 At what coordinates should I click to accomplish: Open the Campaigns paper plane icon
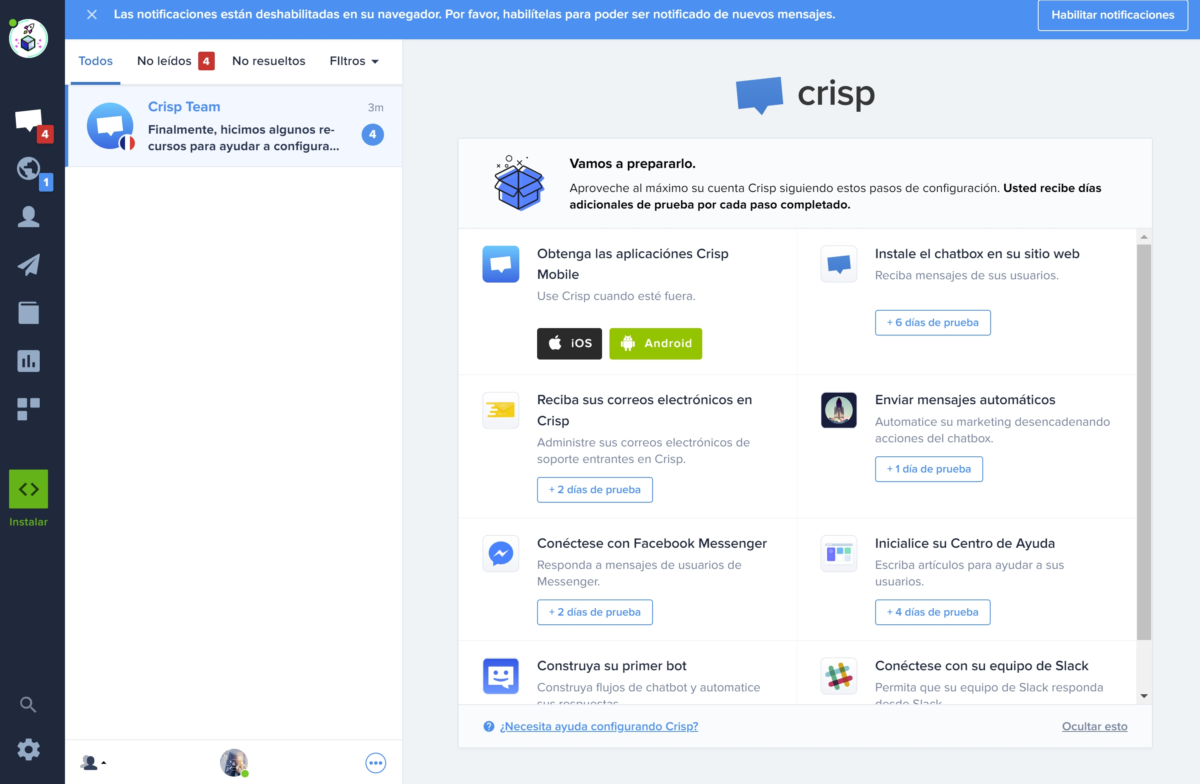click(x=29, y=265)
